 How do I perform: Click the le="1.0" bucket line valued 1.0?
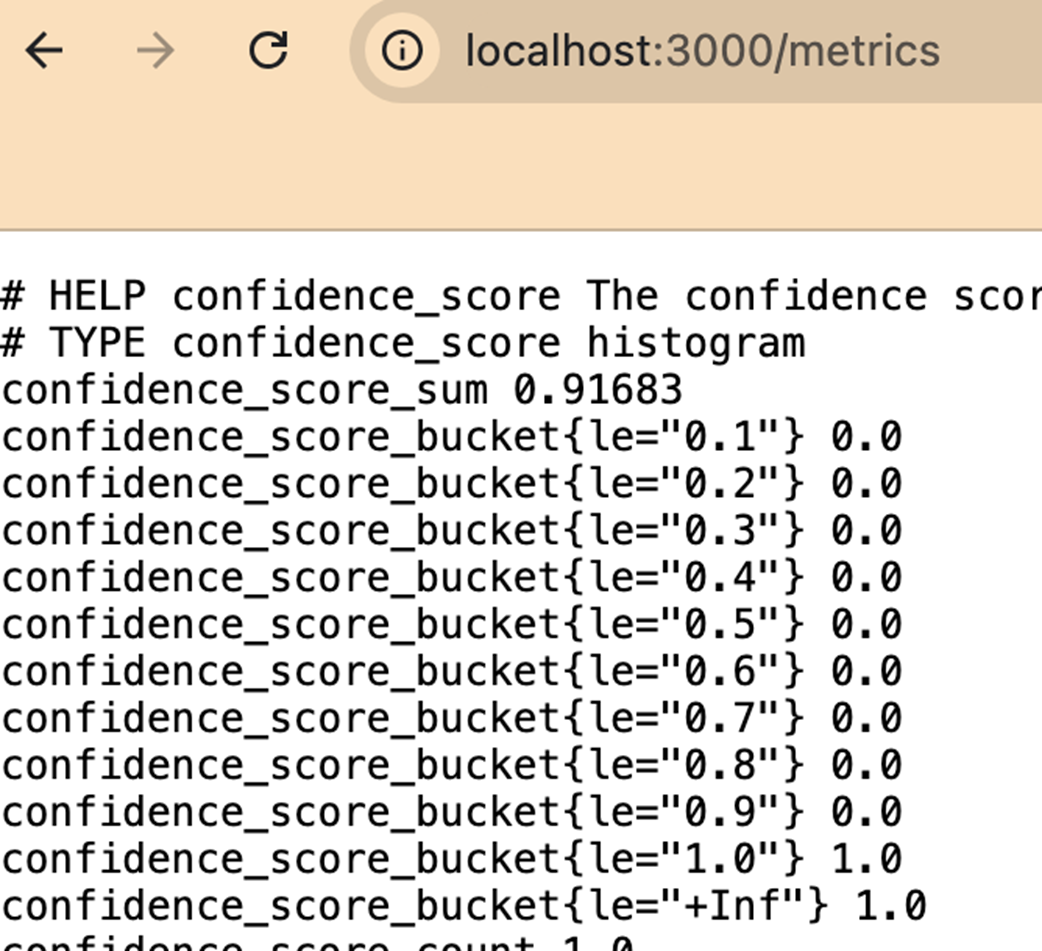(451, 859)
